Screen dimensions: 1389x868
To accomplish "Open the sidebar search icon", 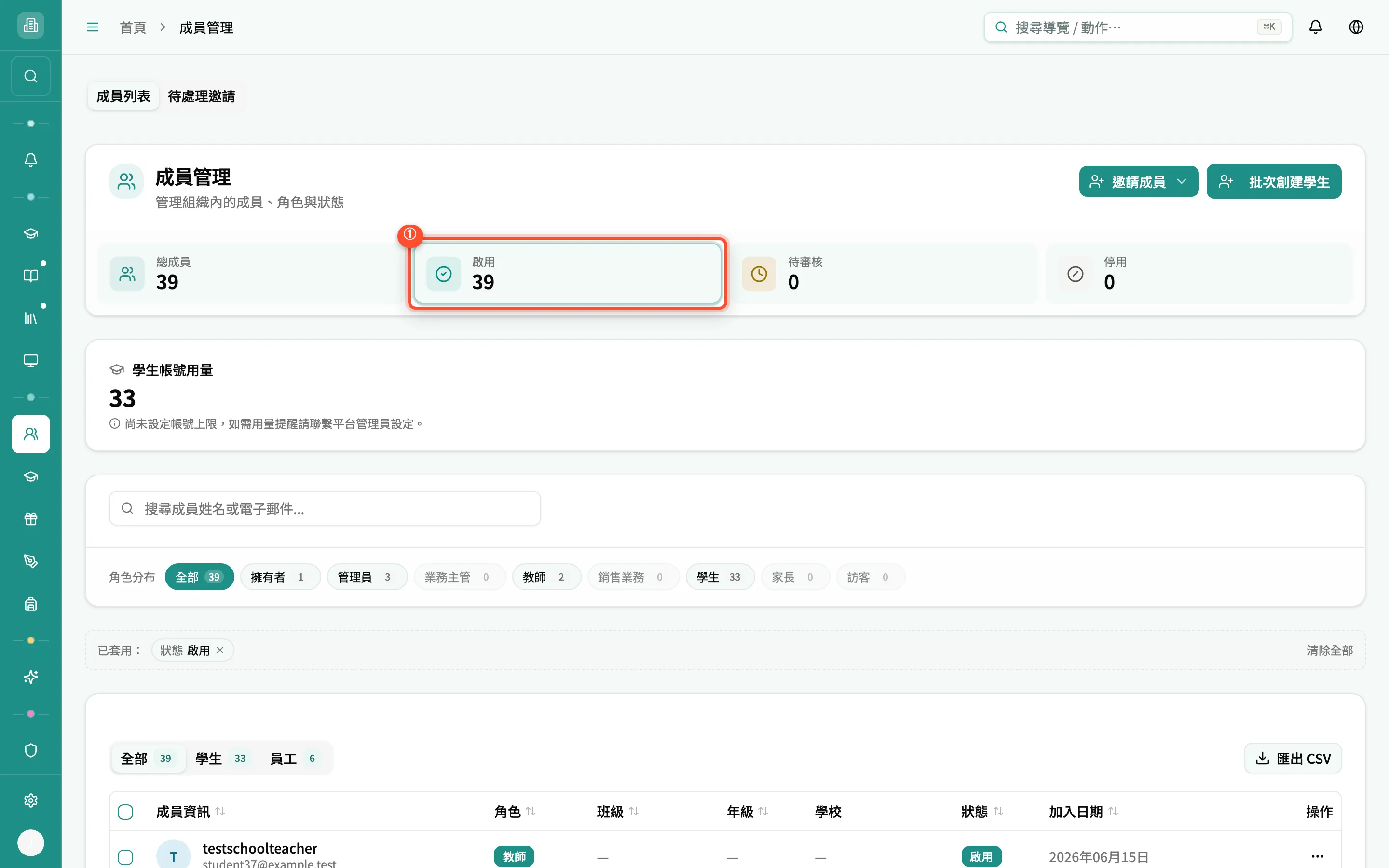I will [x=30, y=76].
